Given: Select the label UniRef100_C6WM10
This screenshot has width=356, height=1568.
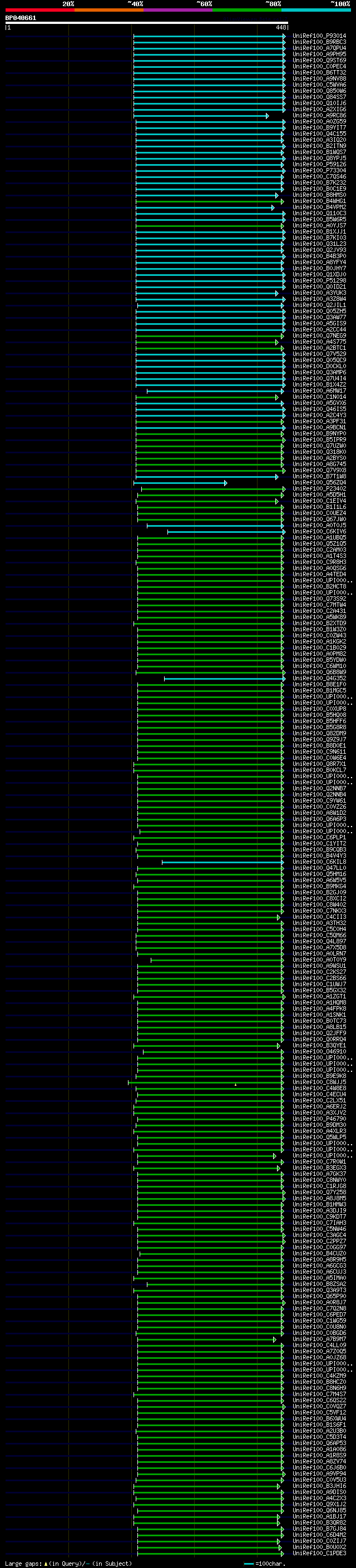Looking at the screenshot, I should pos(319,666).
